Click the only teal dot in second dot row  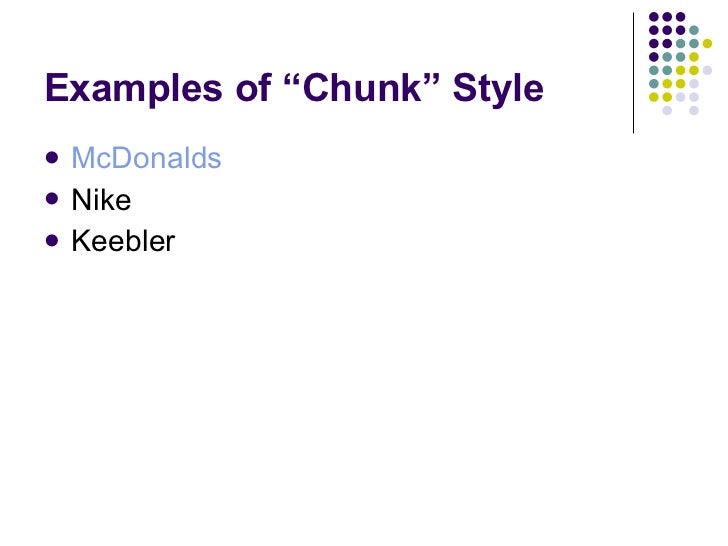coord(694,30)
